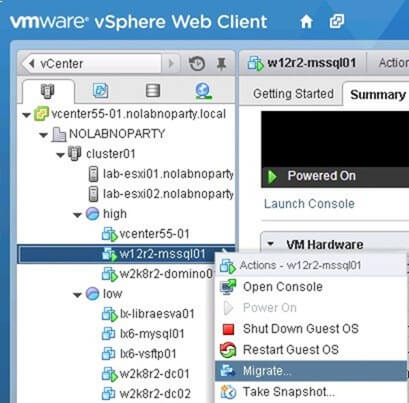Select the w2k8r2-domino01 VM icon
This screenshot has height=403, width=409.
point(109,274)
